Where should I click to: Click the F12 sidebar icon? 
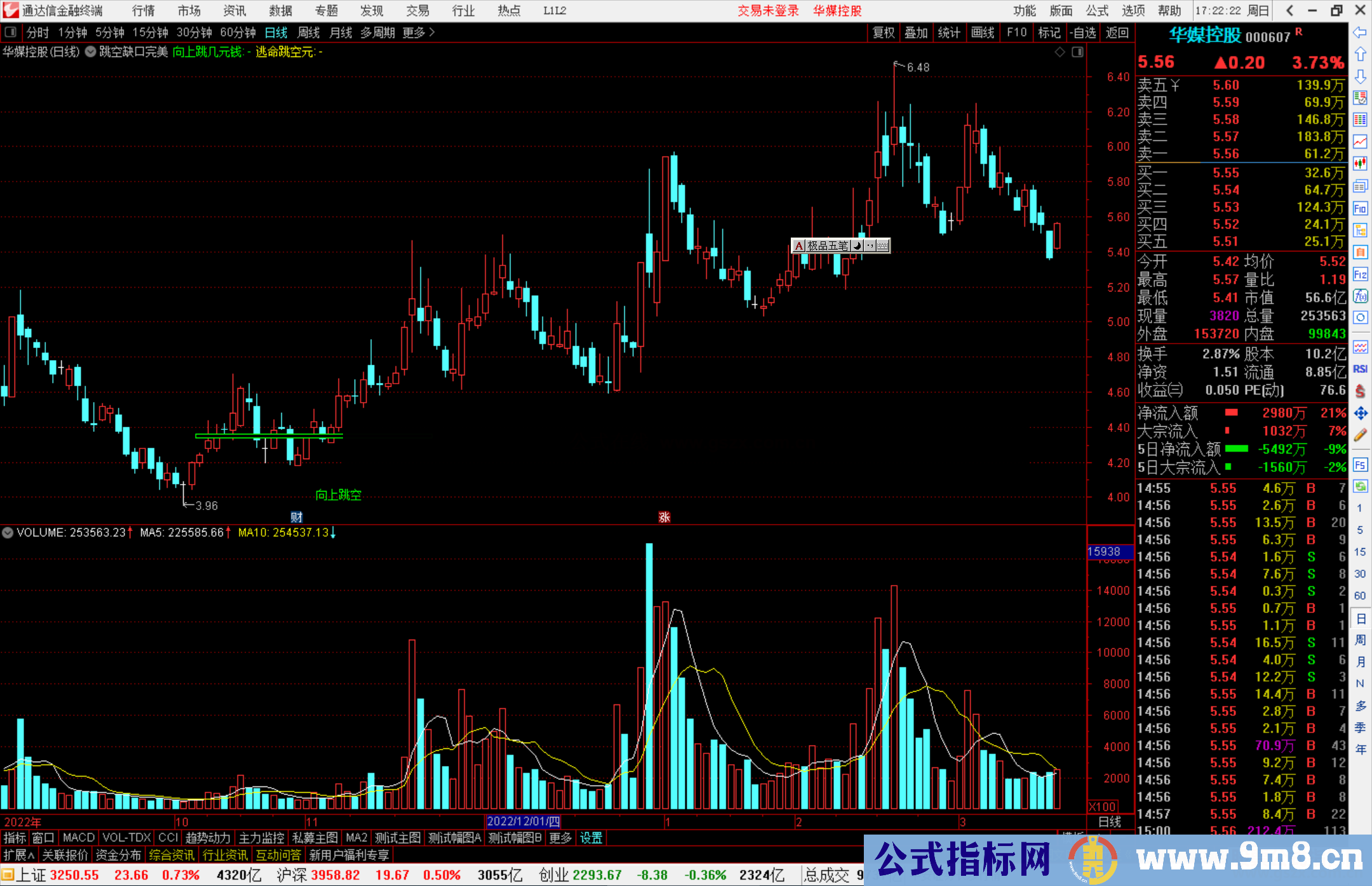tap(1360, 274)
